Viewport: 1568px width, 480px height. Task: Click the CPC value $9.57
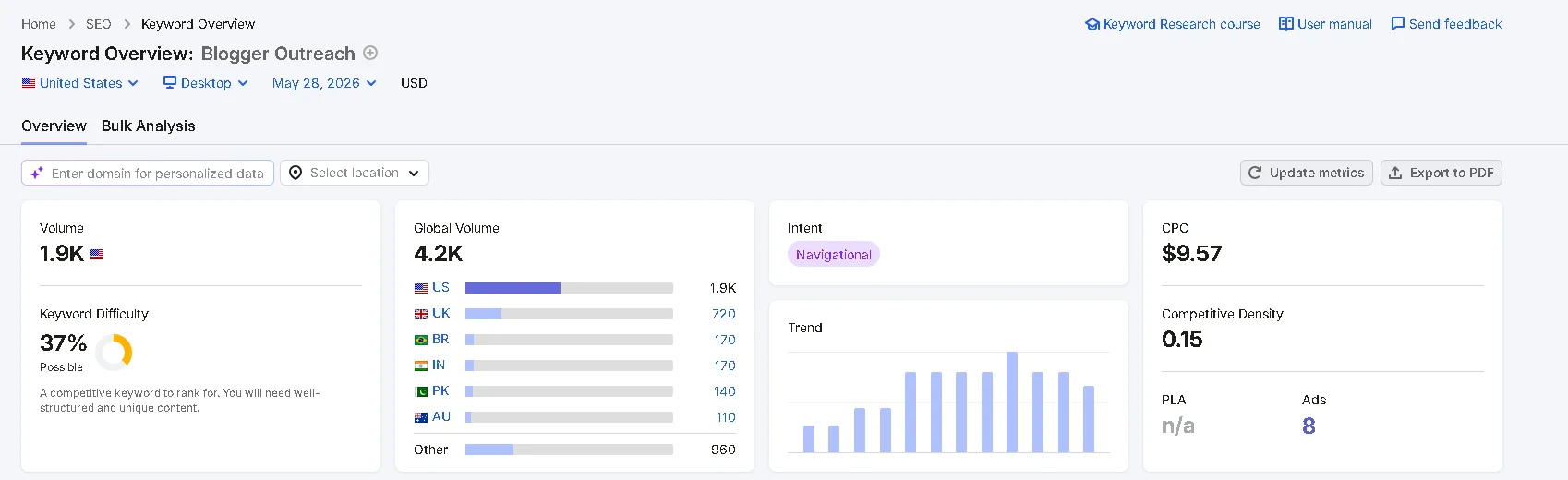[x=1192, y=253]
